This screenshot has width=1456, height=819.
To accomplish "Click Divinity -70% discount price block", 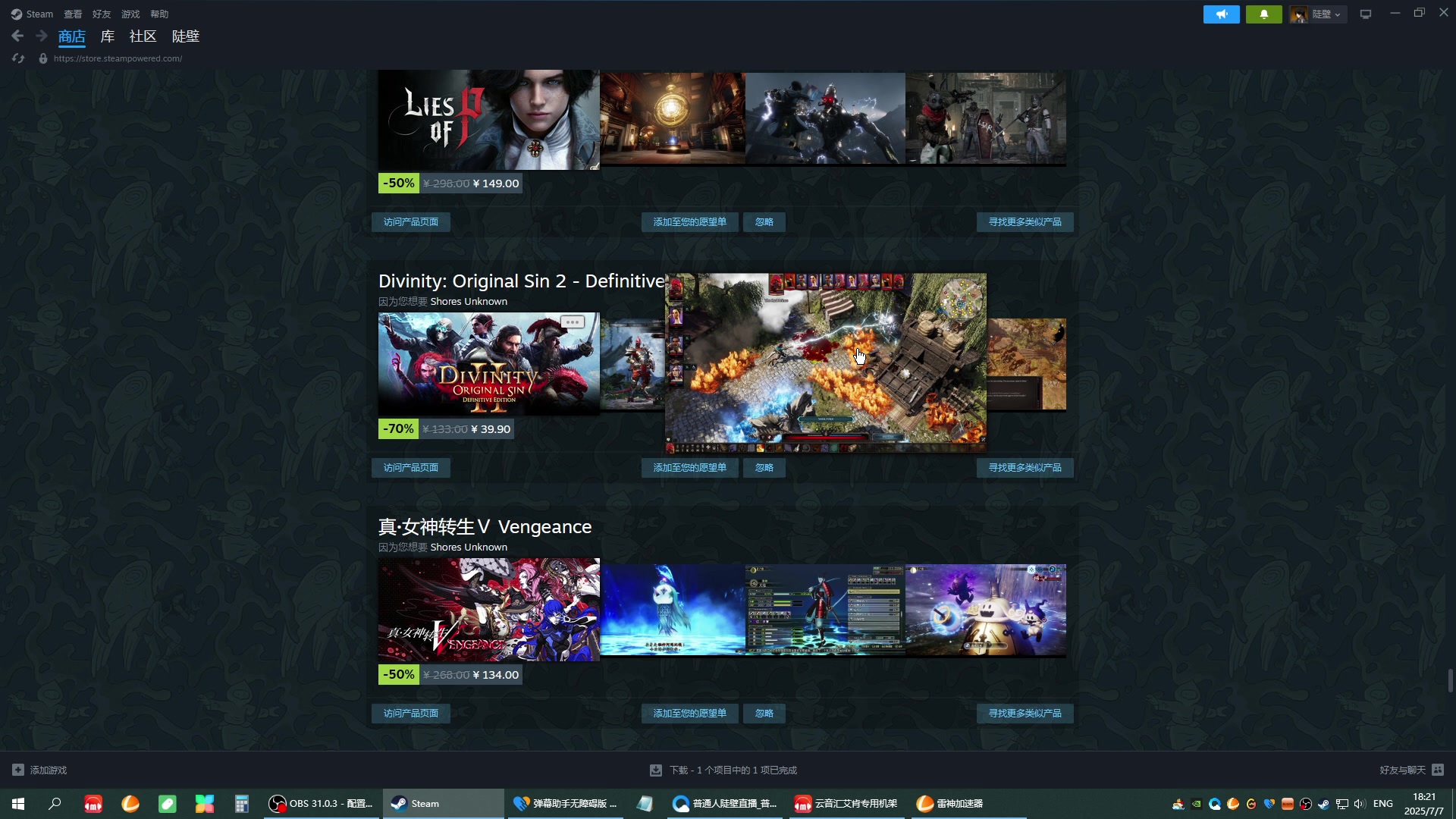I will coord(447,429).
